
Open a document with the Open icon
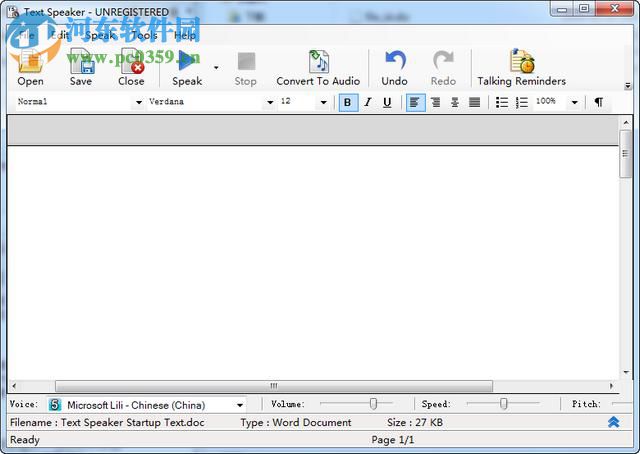click(30, 67)
